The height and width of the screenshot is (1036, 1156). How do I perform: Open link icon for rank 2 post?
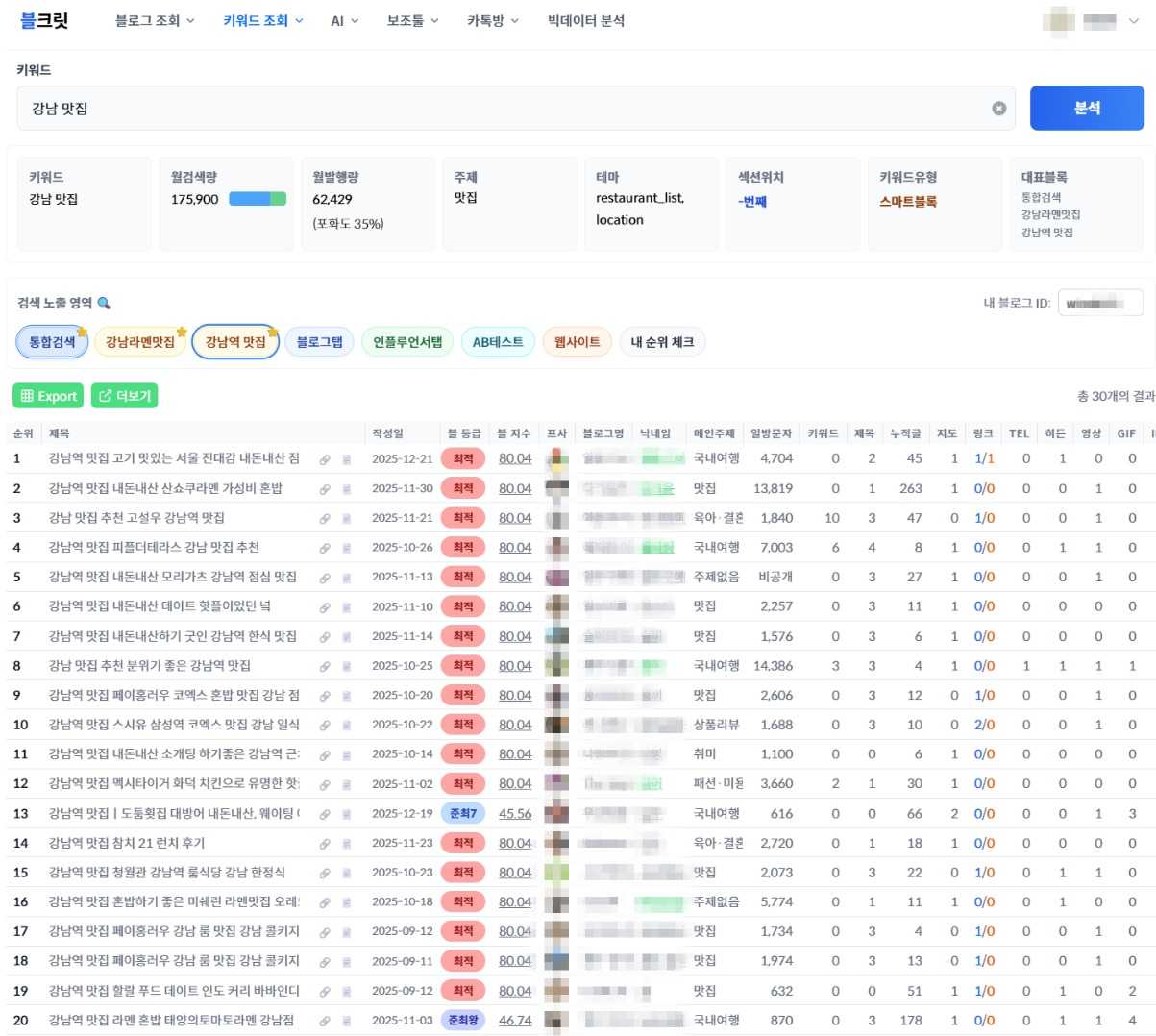[325, 489]
